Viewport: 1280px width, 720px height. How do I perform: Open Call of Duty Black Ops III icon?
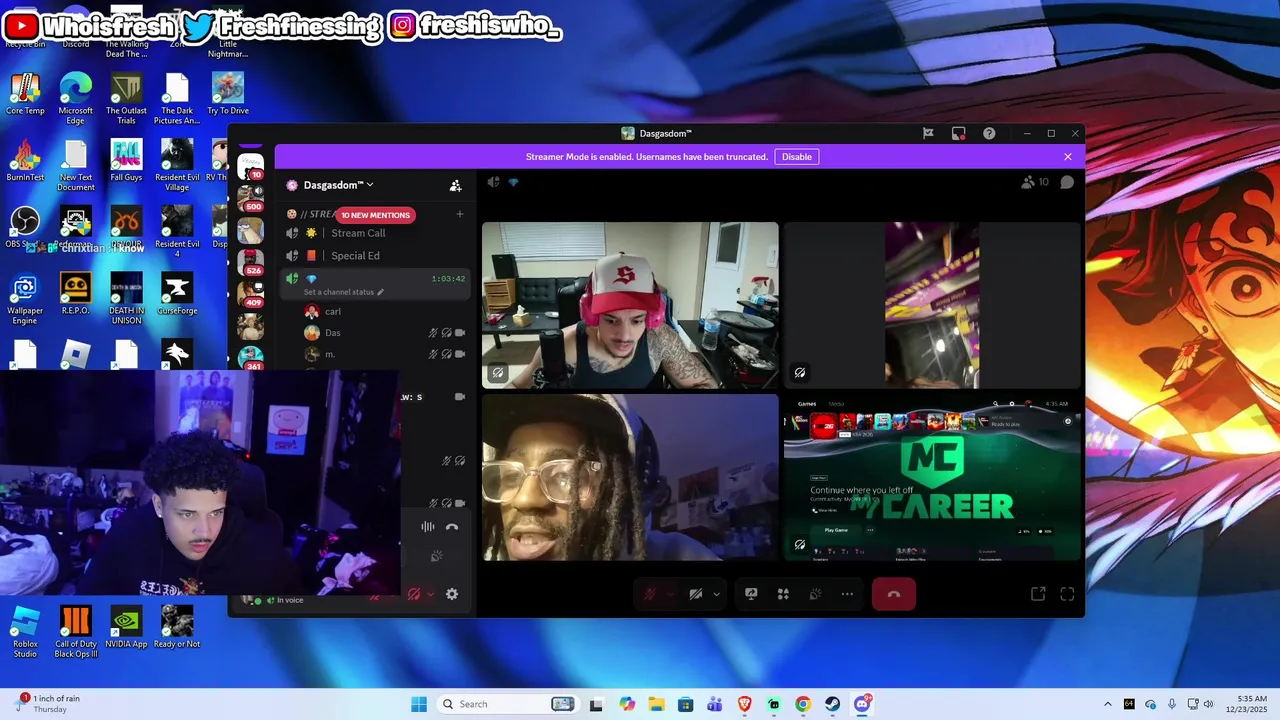76,632
